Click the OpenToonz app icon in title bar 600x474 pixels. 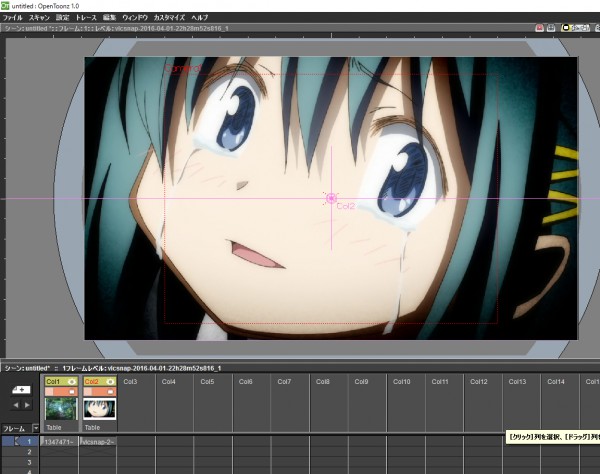5,5
